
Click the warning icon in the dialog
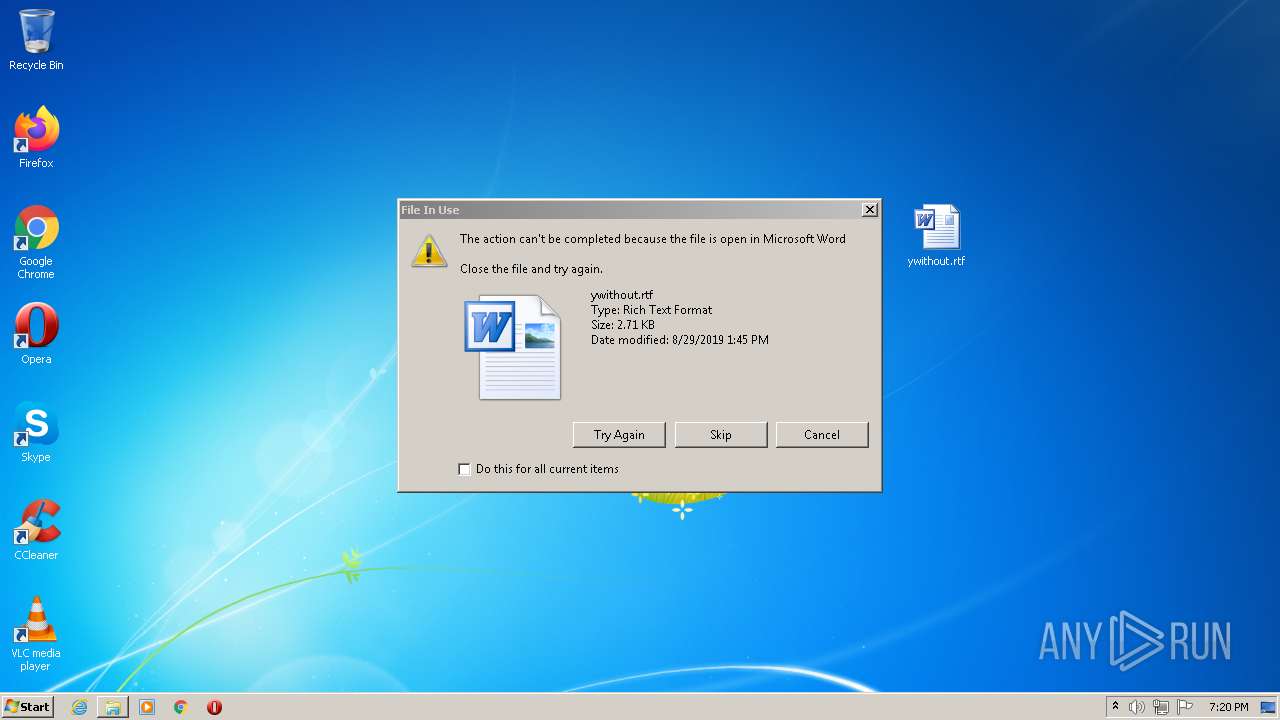coord(429,250)
